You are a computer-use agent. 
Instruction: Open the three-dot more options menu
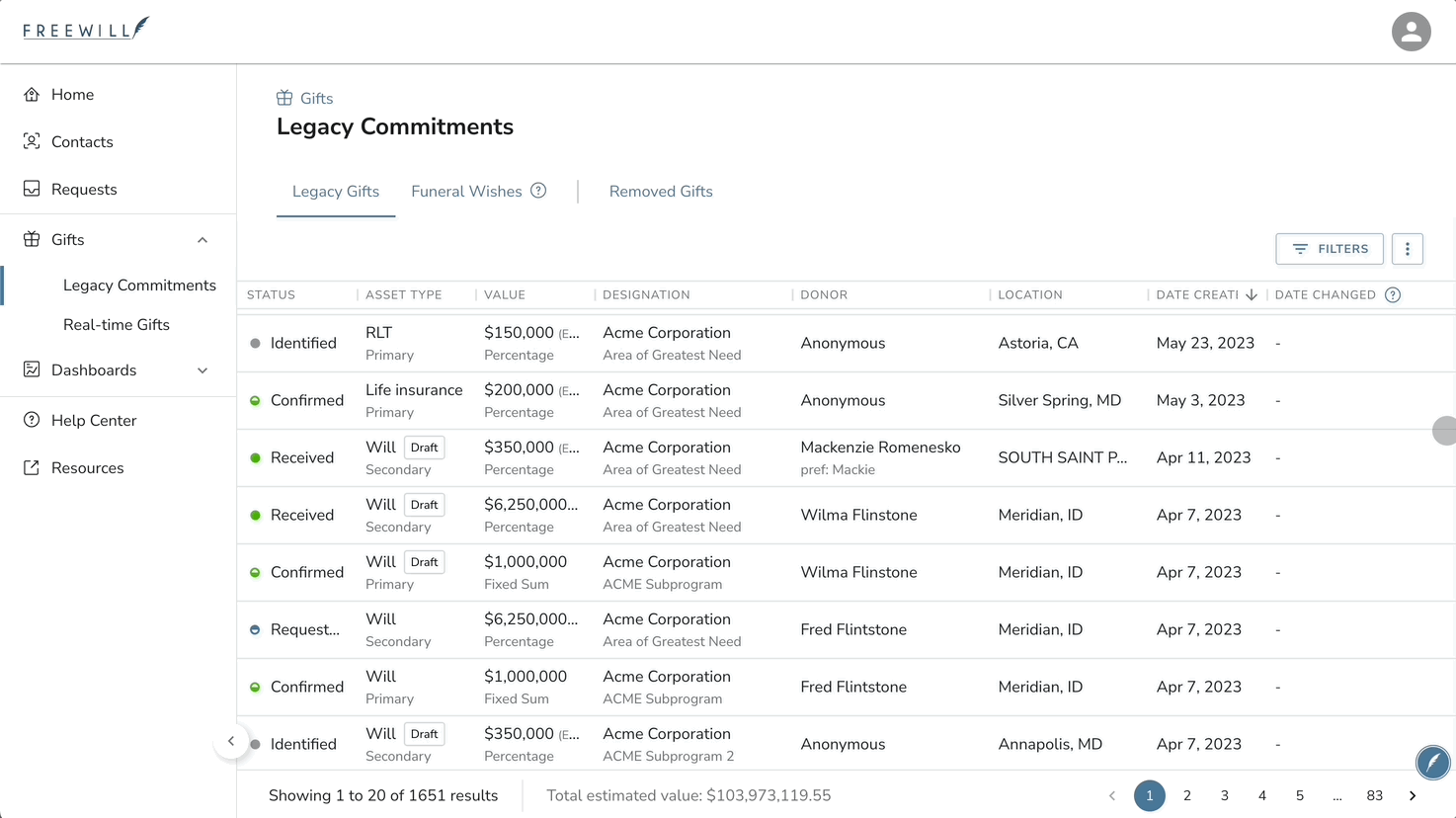pyautogui.click(x=1408, y=249)
